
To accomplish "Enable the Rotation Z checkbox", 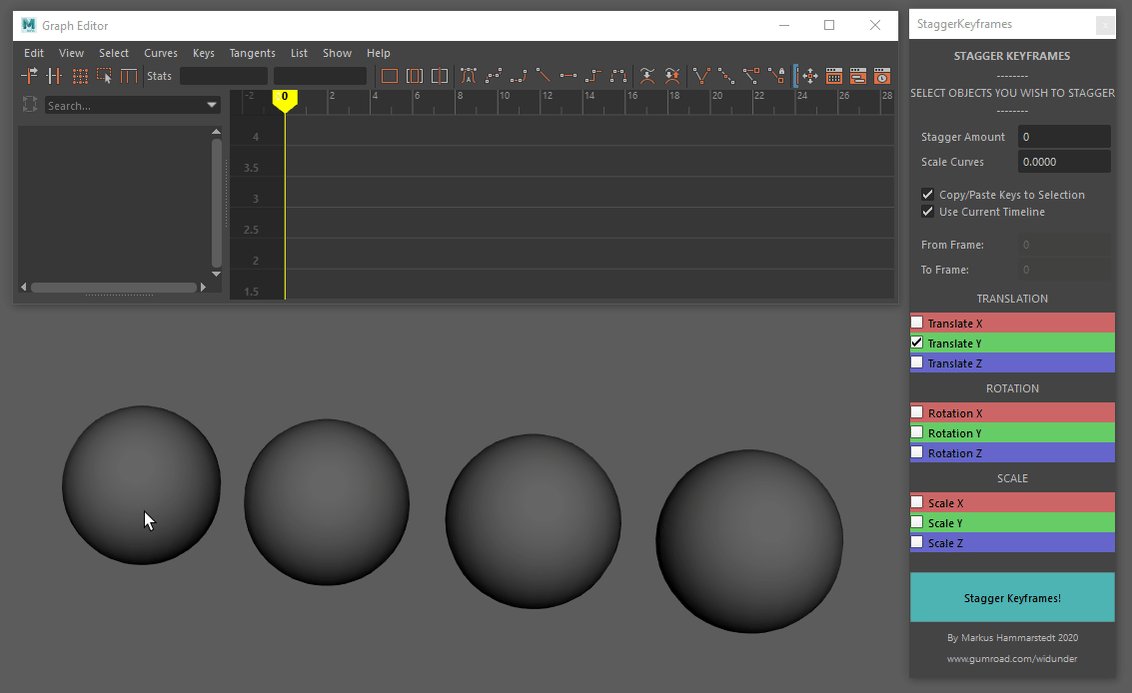I will pyautogui.click(x=917, y=453).
